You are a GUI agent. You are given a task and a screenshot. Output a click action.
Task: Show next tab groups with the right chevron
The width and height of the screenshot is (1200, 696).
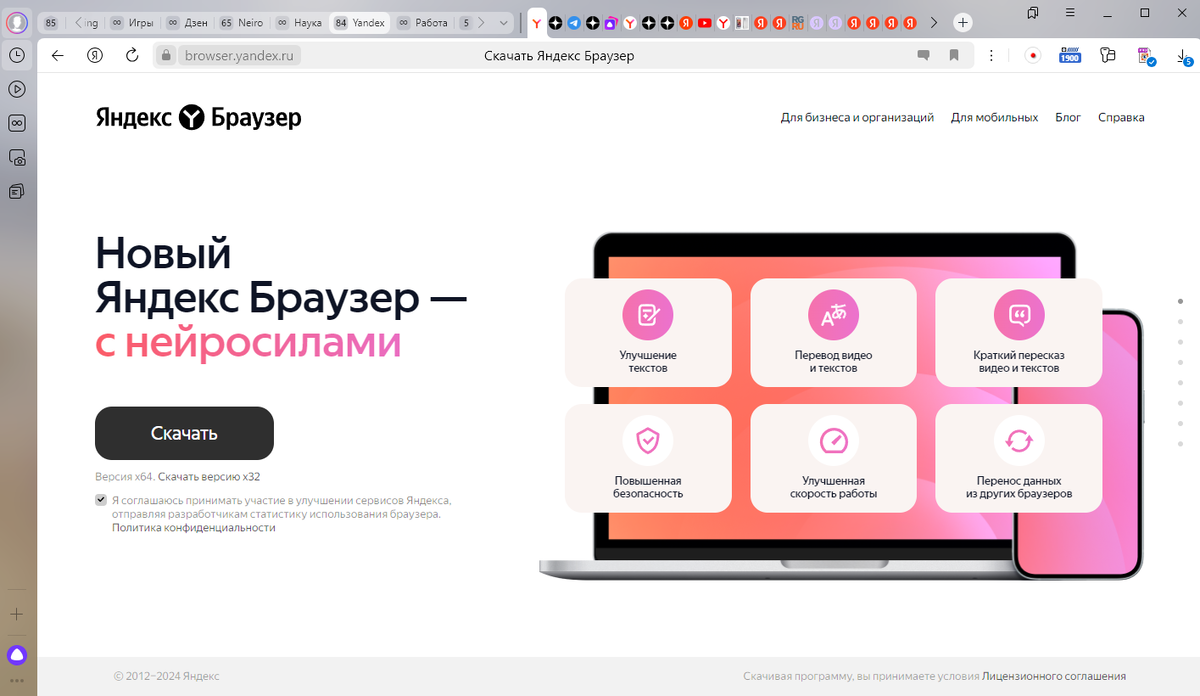481,22
